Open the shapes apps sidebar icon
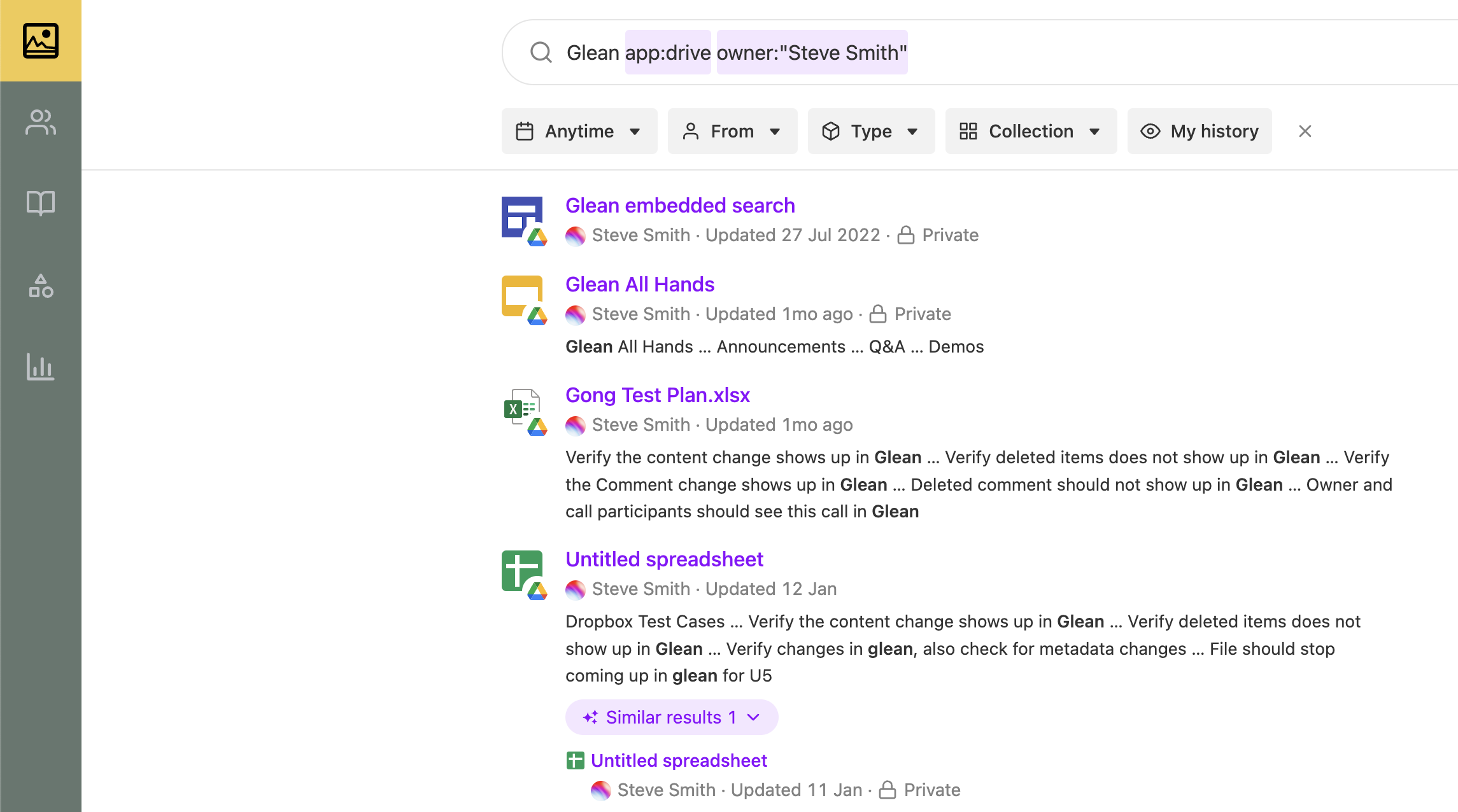 (41, 286)
